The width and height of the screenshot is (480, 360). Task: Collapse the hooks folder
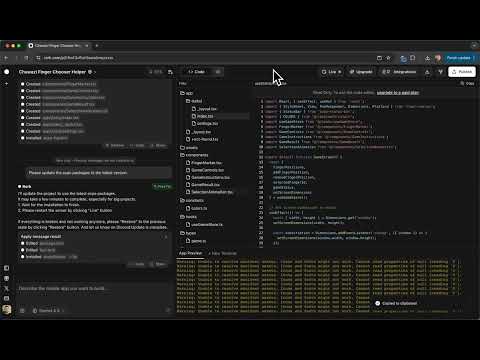pyautogui.click(x=189, y=217)
